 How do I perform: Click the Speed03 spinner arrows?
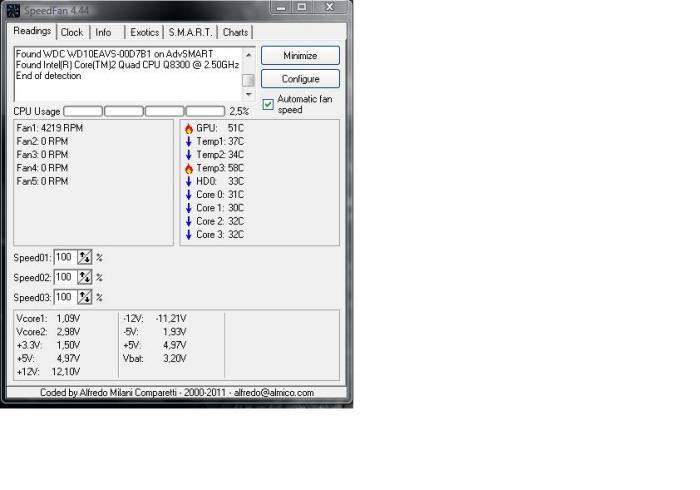pyautogui.click(x=84, y=297)
